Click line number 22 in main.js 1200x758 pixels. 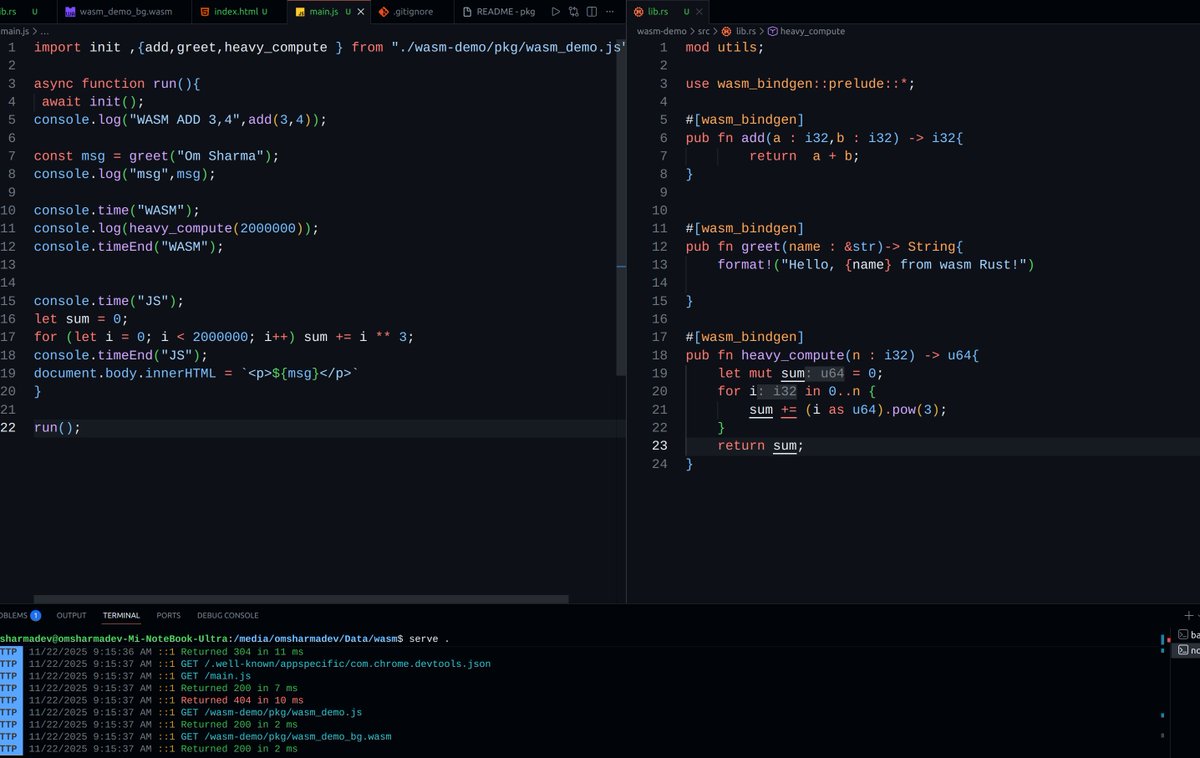9,427
